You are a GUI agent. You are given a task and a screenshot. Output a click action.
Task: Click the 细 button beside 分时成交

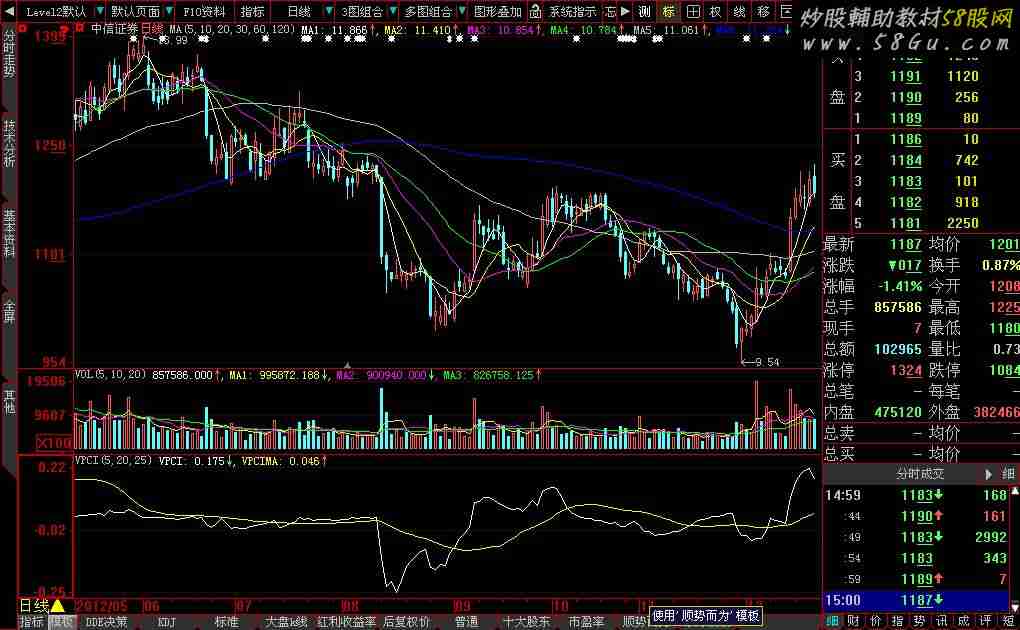click(x=1008, y=474)
